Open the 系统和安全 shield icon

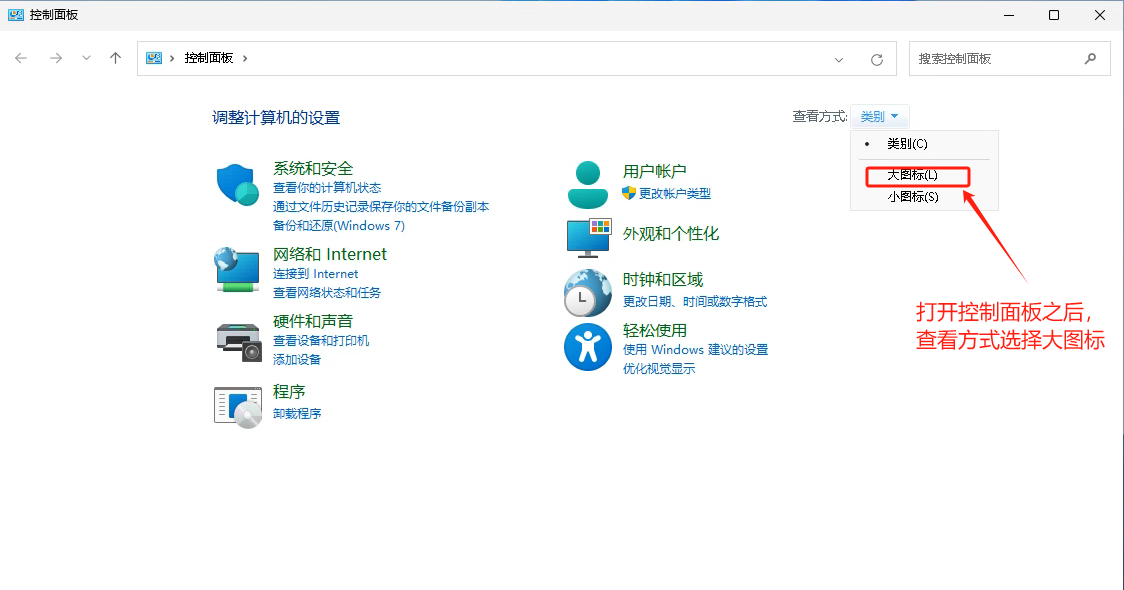238,185
